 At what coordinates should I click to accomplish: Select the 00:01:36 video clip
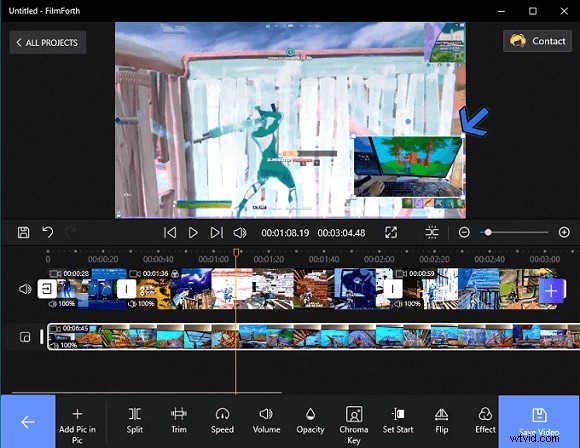point(261,289)
